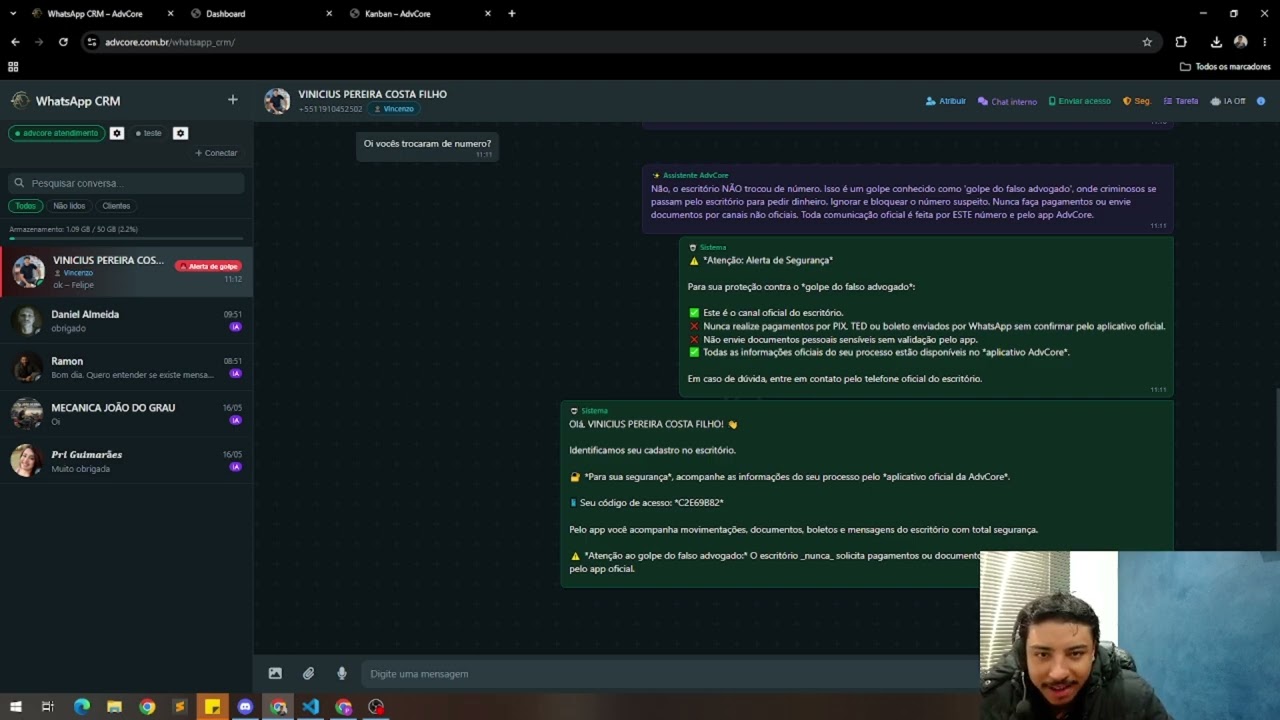Open Todos os marcadores folder
The image size is (1280, 720).
pyautogui.click(x=1225, y=67)
